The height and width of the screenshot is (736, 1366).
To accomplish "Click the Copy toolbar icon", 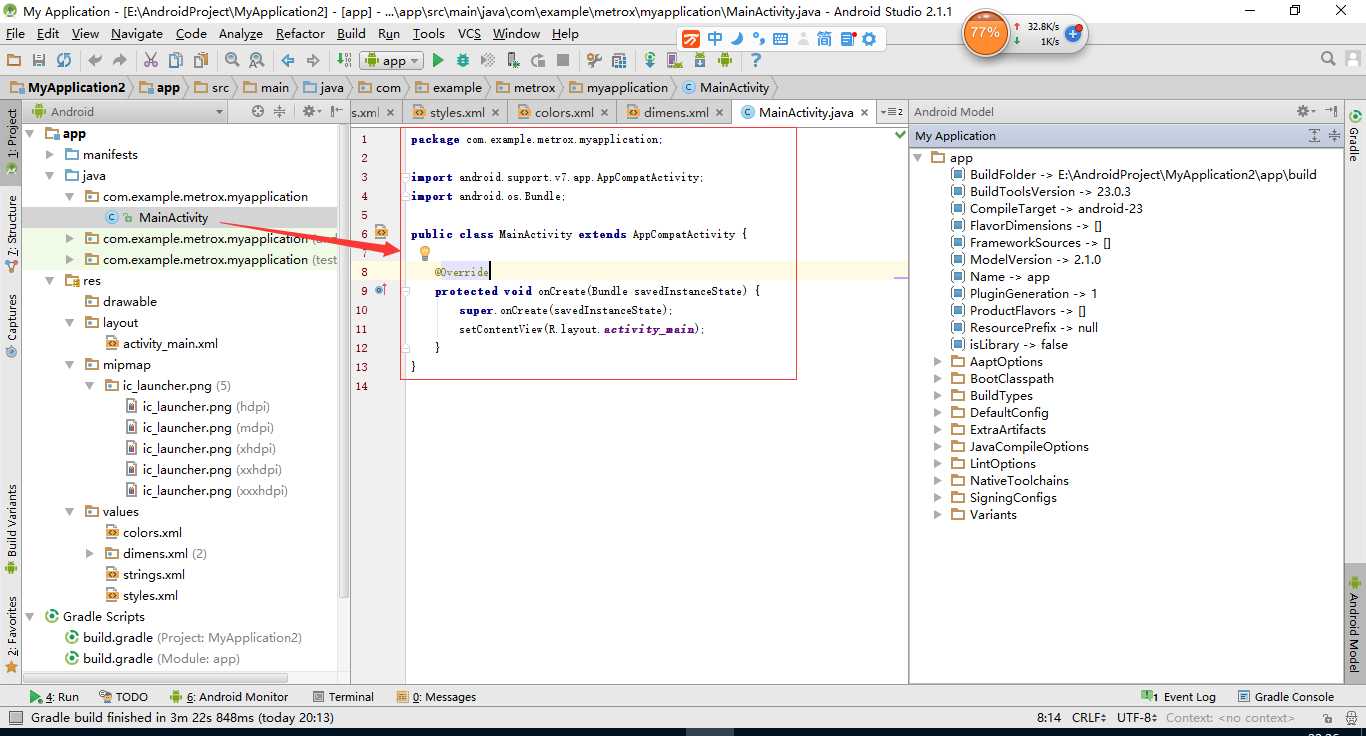I will tap(175, 61).
